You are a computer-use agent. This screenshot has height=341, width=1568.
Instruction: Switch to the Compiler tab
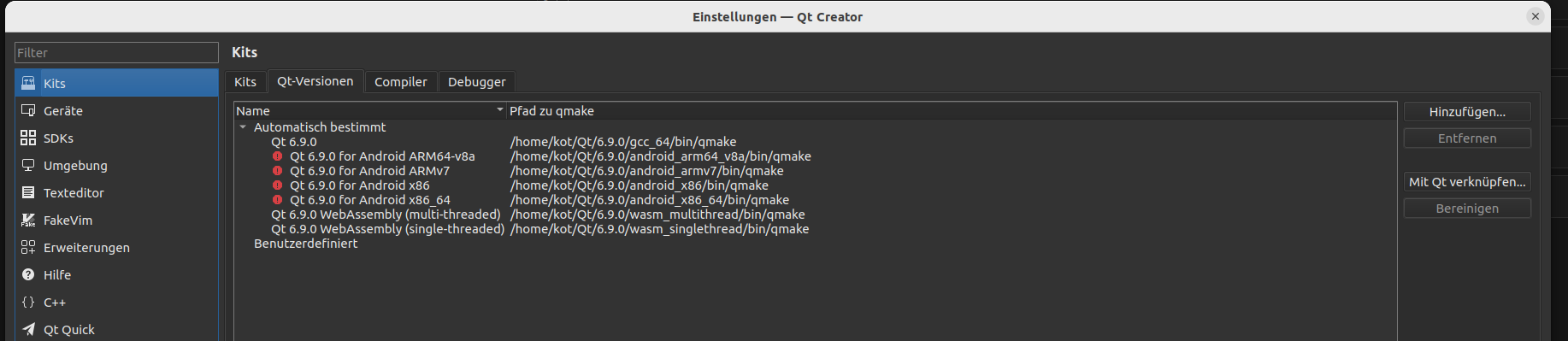tap(401, 82)
